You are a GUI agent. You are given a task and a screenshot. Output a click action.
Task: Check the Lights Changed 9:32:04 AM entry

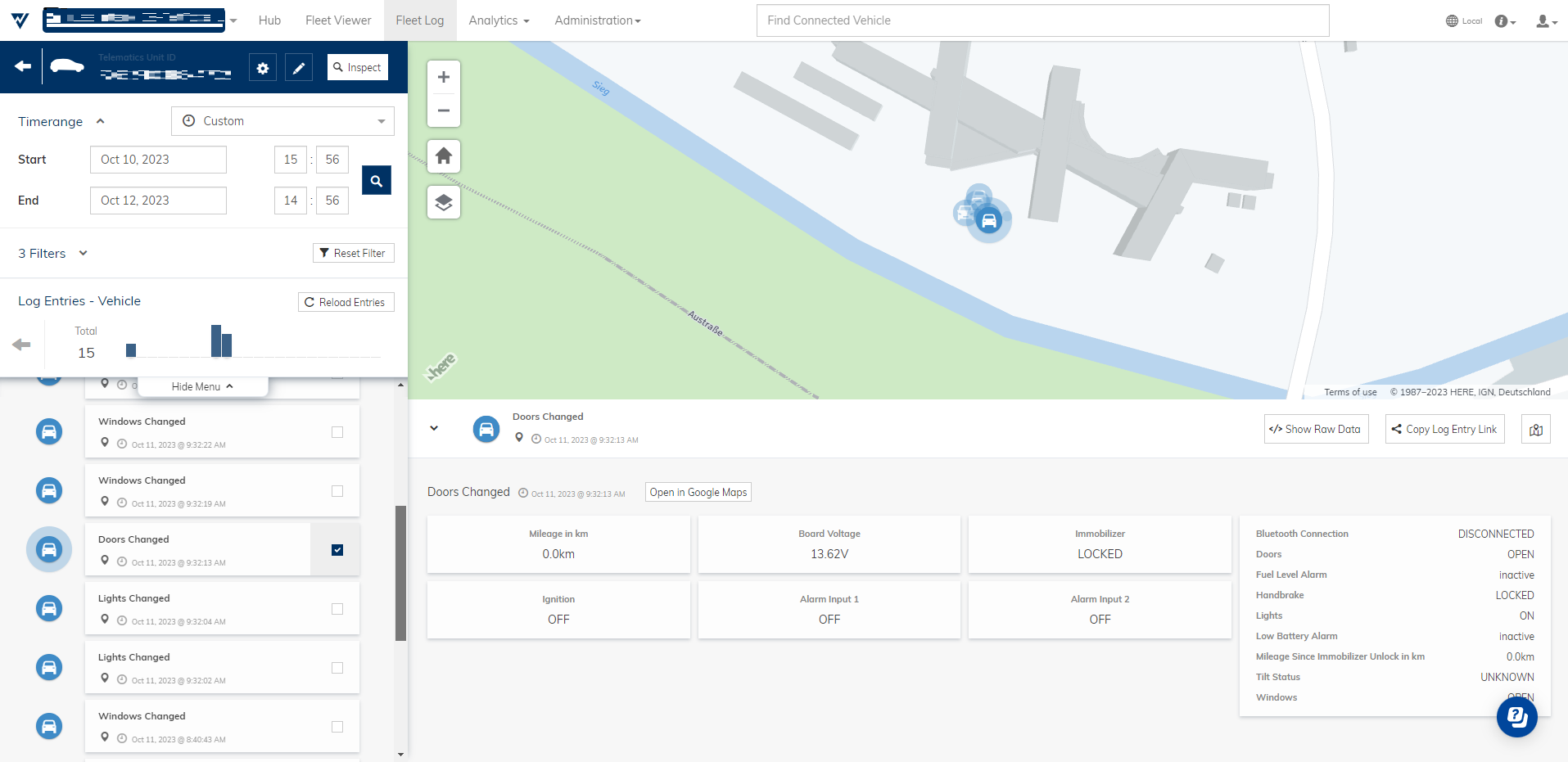[337, 609]
